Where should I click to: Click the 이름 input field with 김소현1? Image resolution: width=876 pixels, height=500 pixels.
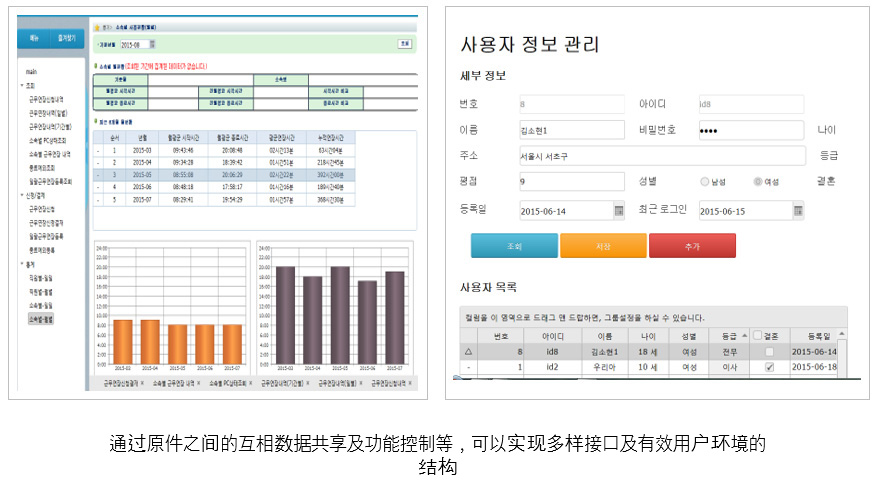click(572, 130)
